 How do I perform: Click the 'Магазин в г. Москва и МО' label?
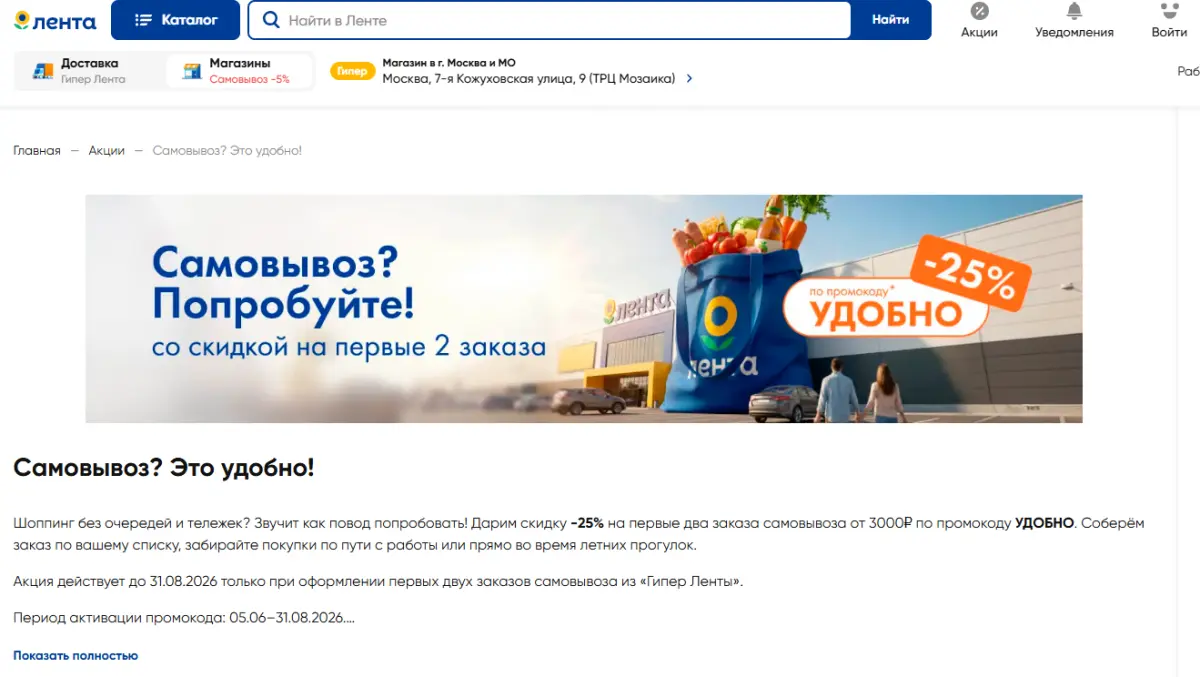449,63
